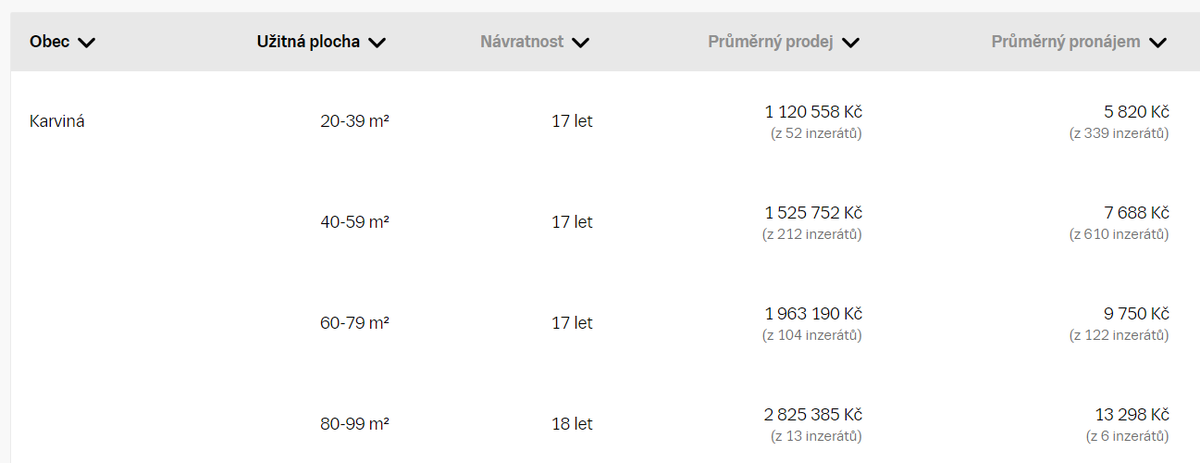Sort by Průměrný pronájem header text
The height and width of the screenshot is (463, 1200).
(1066, 42)
